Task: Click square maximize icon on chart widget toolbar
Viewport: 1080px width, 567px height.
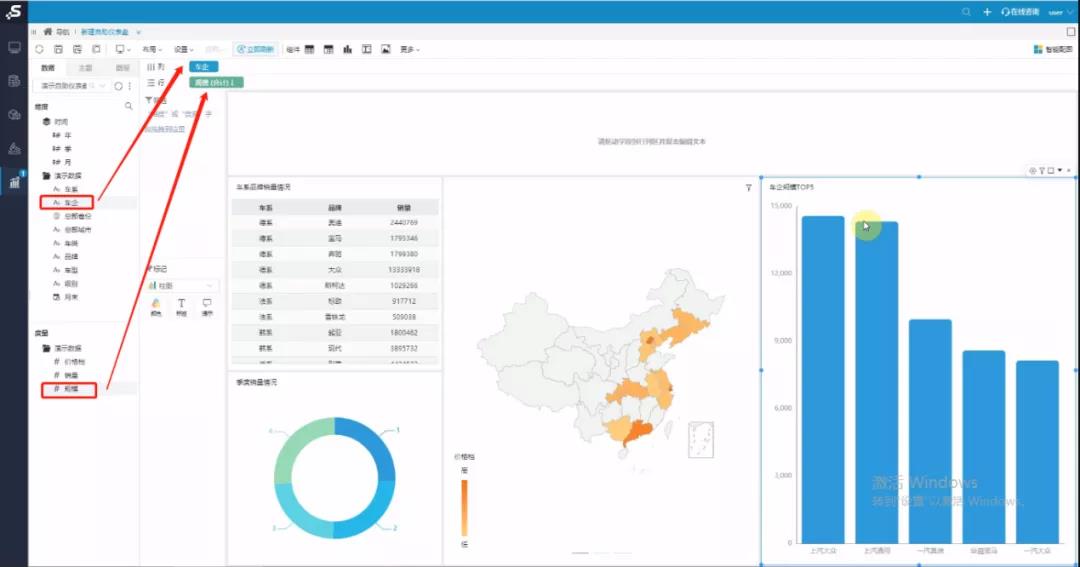Action: coord(1051,170)
